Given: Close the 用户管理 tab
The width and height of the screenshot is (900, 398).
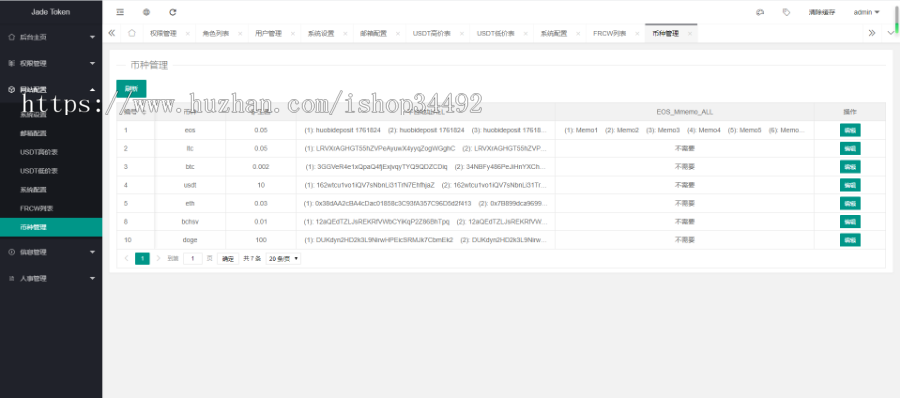Looking at the screenshot, I should pos(293,34).
